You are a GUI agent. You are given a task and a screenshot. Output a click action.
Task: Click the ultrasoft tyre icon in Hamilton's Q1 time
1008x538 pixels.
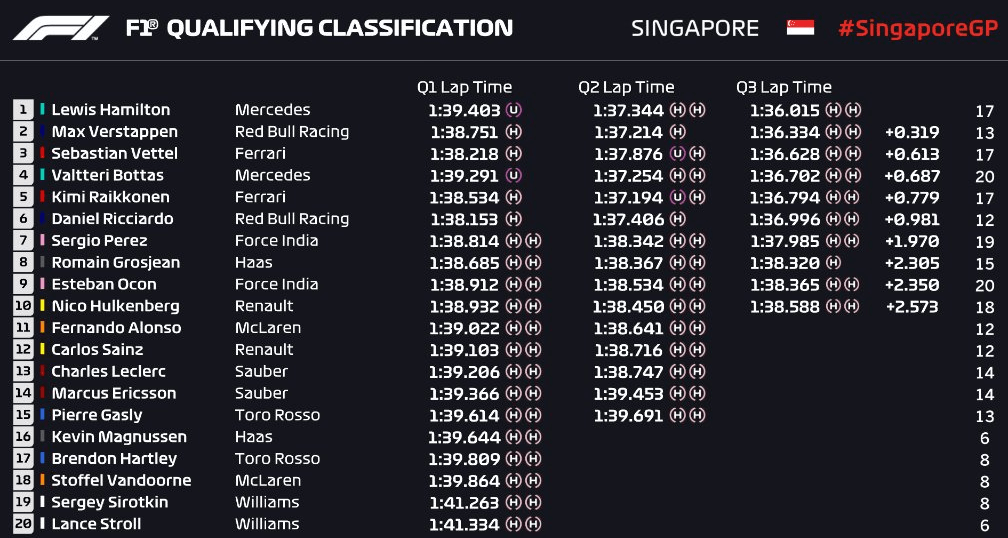click(514, 111)
